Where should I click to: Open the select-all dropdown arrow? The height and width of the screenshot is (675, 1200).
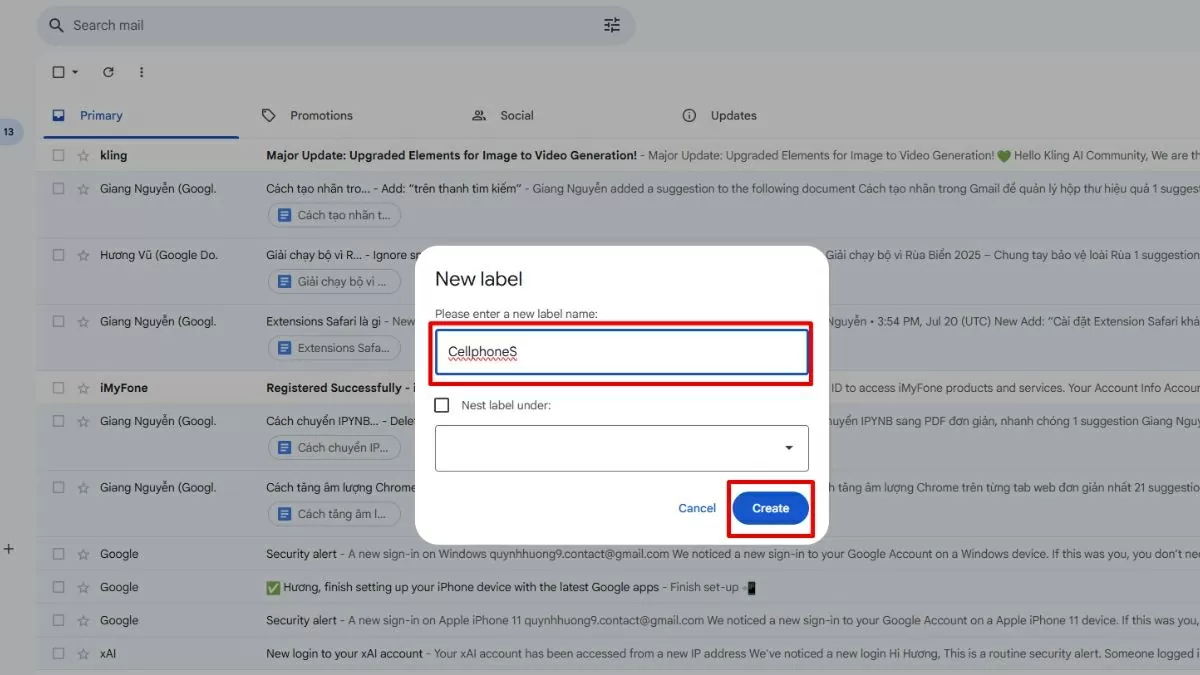(x=75, y=73)
